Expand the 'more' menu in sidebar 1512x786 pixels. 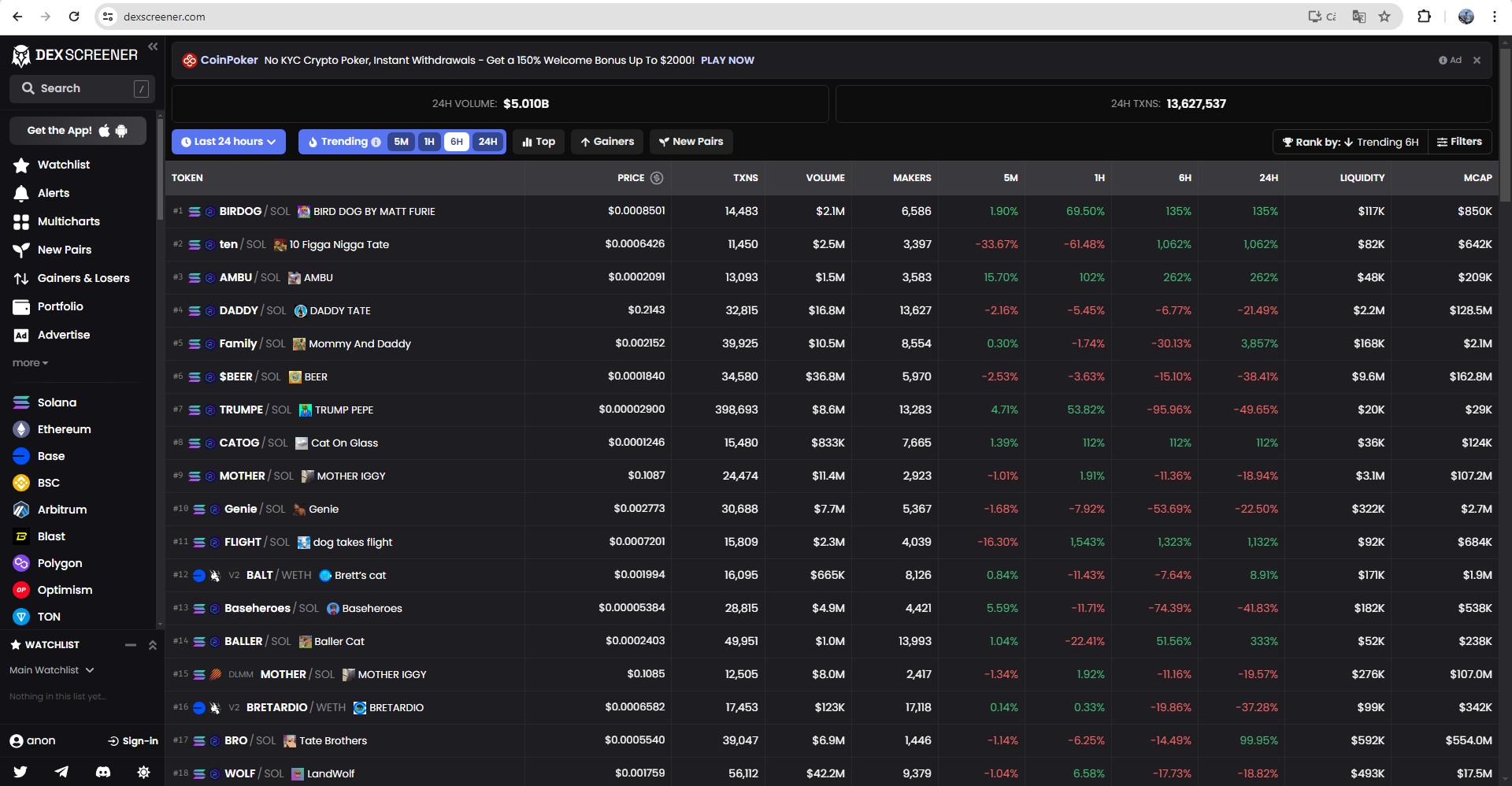pyautogui.click(x=30, y=363)
